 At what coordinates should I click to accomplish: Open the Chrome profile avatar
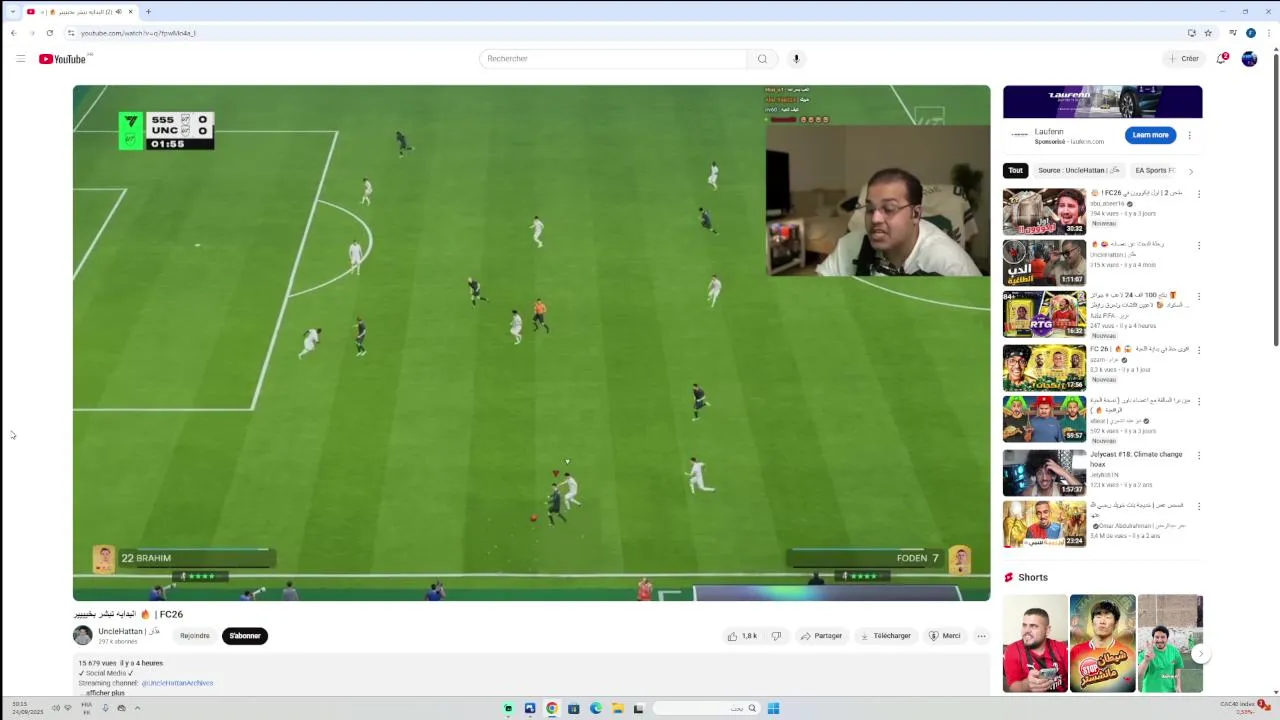(x=1250, y=33)
